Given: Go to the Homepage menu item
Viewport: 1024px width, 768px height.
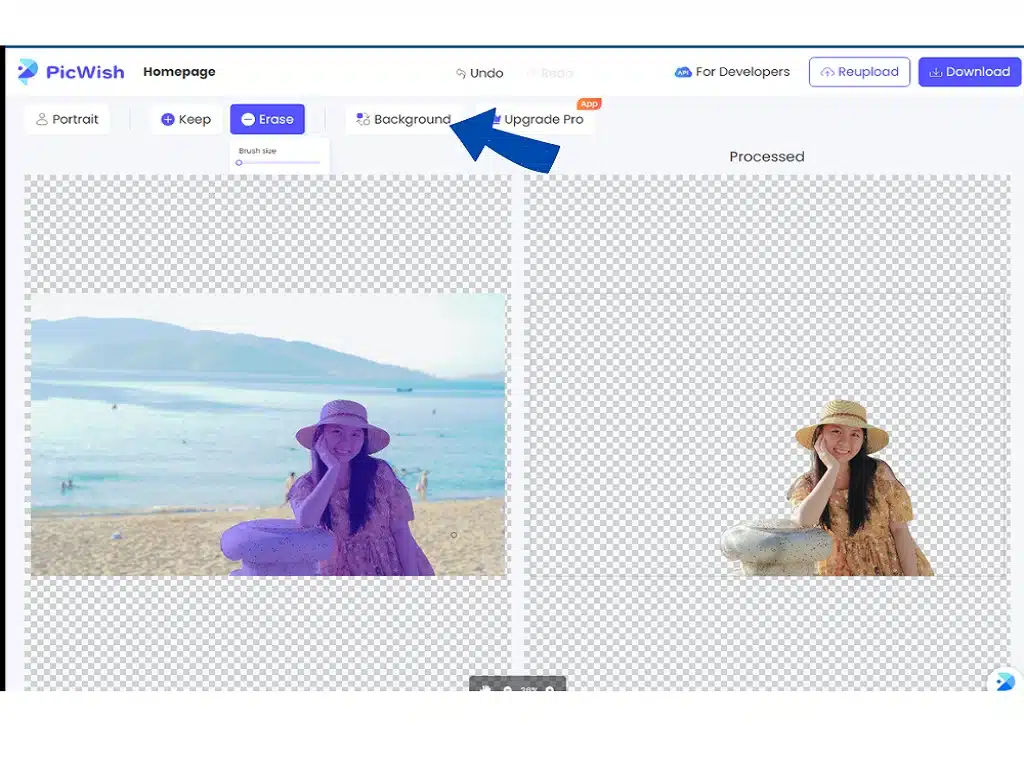Looking at the screenshot, I should 179,71.
